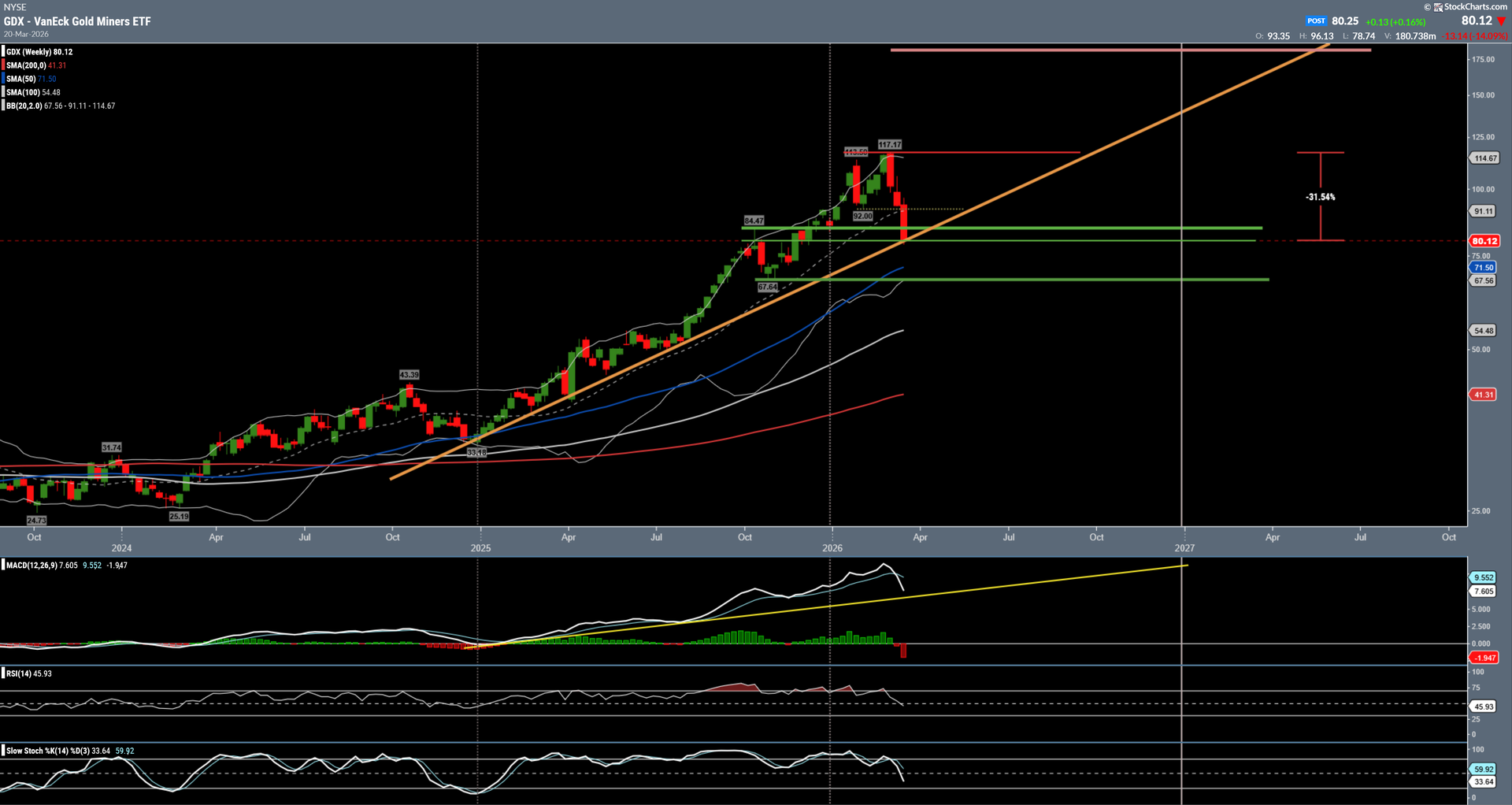The height and width of the screenshot is (805, 1512).
Task: Click the red down arrow beside last price
Action: [x=1501, y=21]
